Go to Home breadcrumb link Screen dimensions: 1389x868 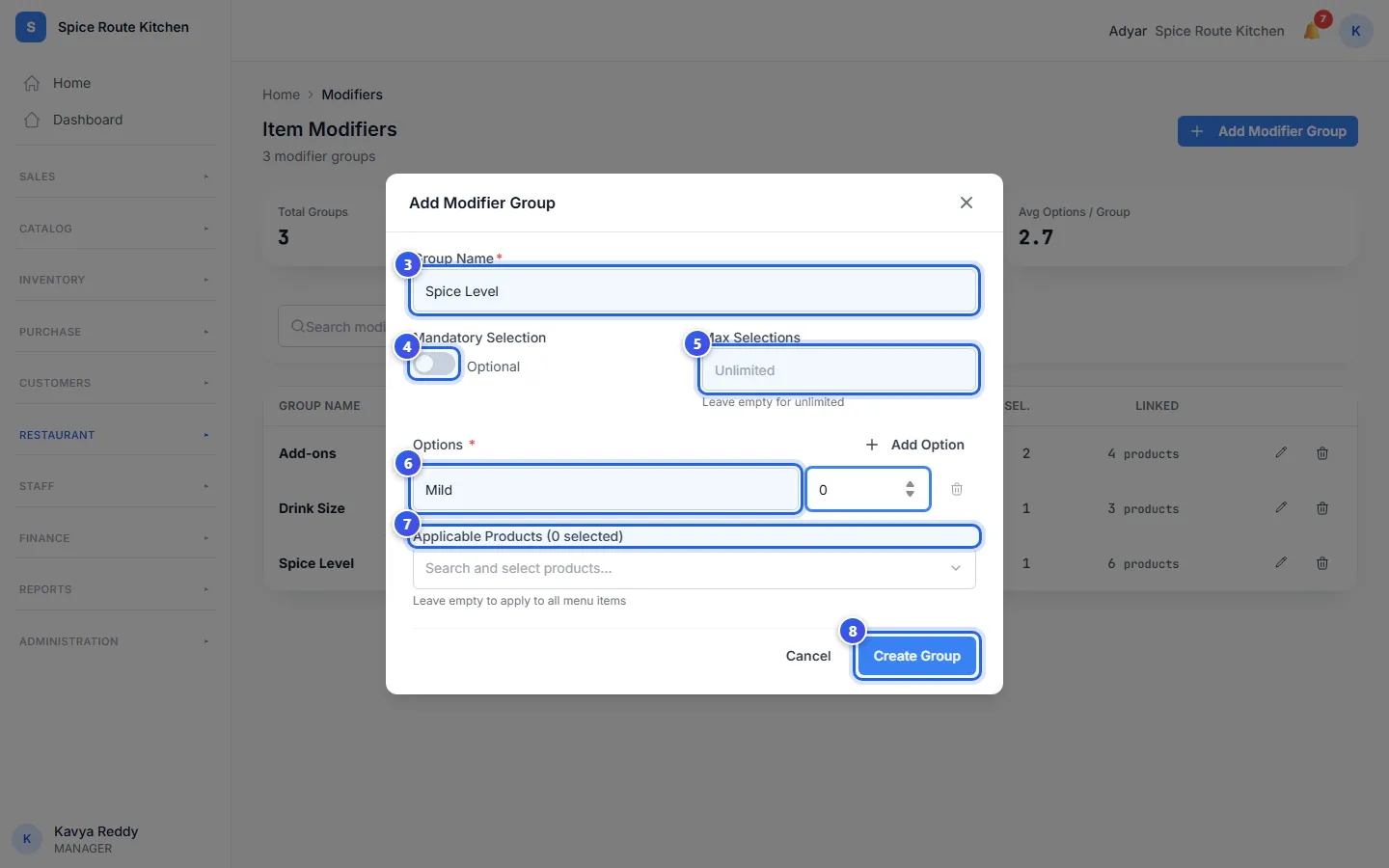point(281,95)
